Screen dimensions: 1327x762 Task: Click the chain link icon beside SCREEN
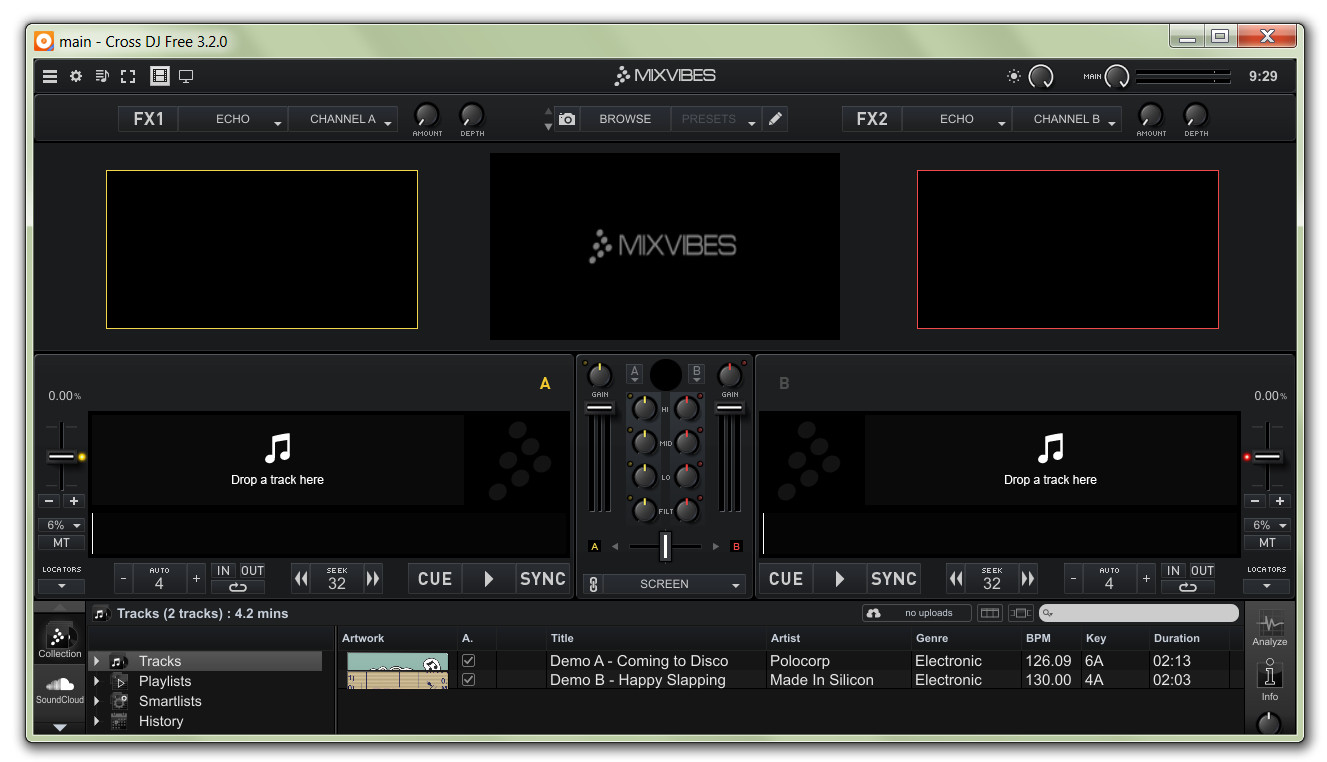[x=593, y=584]
